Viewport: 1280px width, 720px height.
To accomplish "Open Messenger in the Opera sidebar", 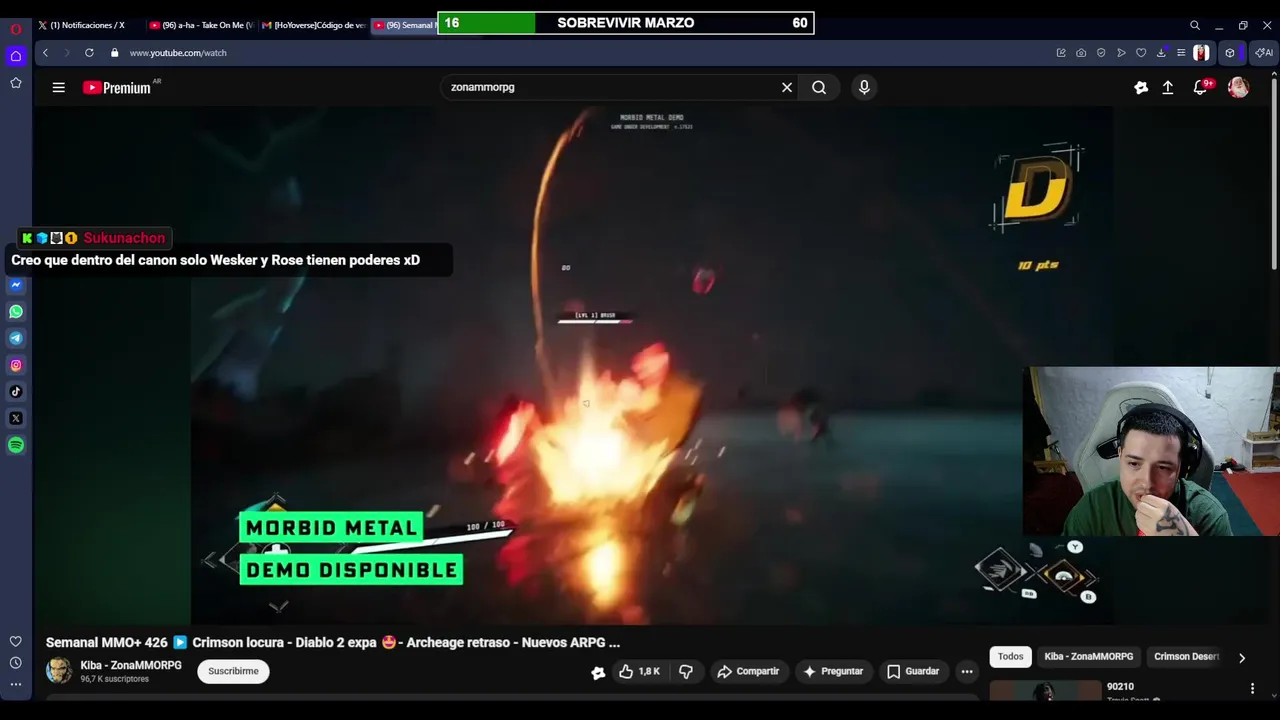I will point(16,285).
